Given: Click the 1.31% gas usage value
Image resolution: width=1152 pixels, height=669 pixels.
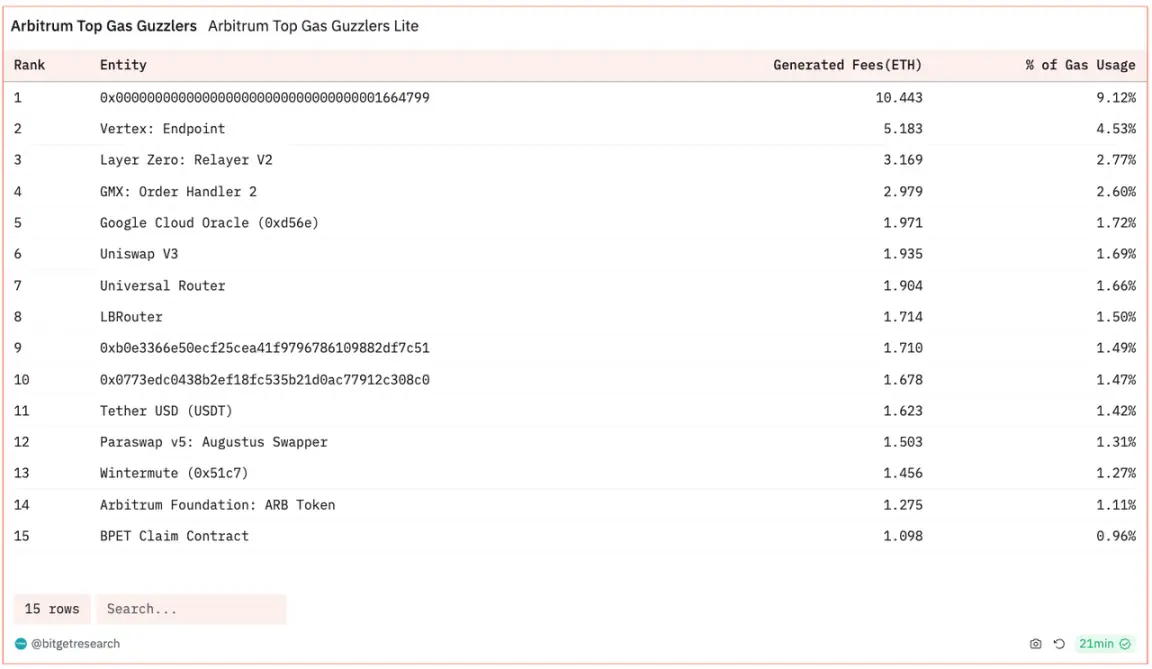Looking at the screenshot, I should (x=1116, y=442).
